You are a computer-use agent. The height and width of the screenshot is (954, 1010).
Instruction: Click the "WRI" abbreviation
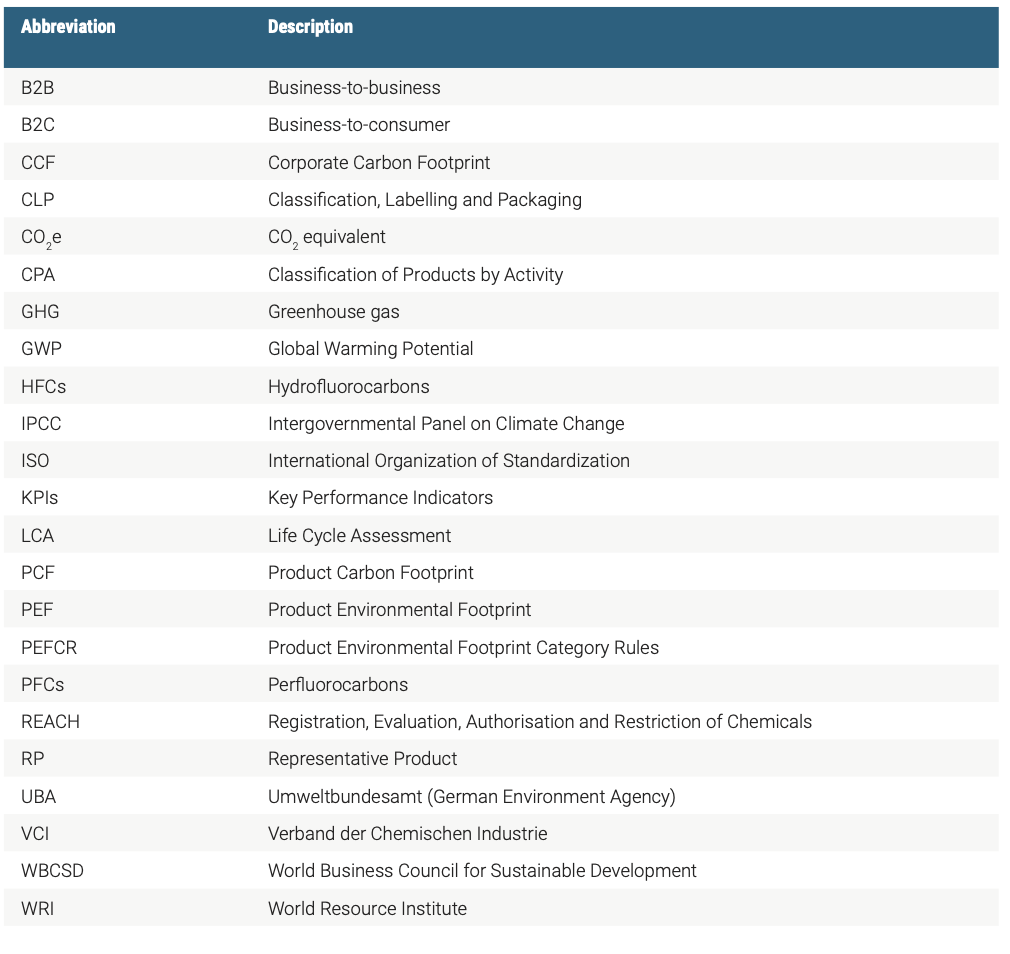(x=37, y=909)
